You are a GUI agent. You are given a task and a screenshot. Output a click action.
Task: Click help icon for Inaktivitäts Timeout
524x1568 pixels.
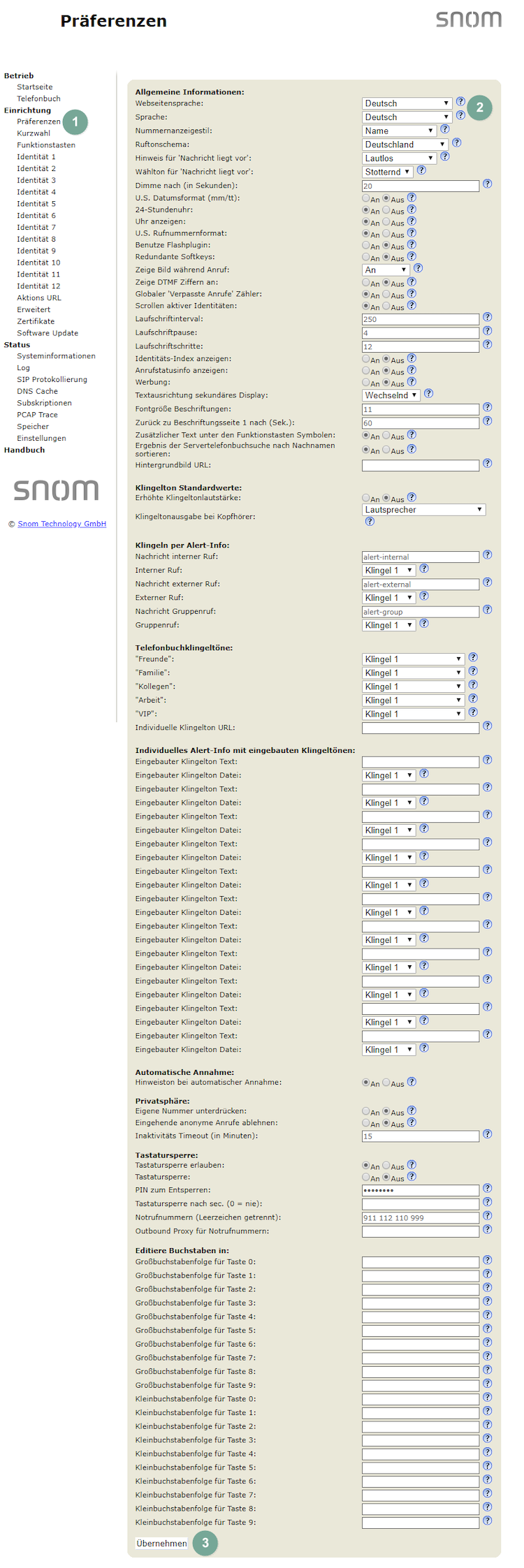pyautogui.click(x=487, y=1134)
